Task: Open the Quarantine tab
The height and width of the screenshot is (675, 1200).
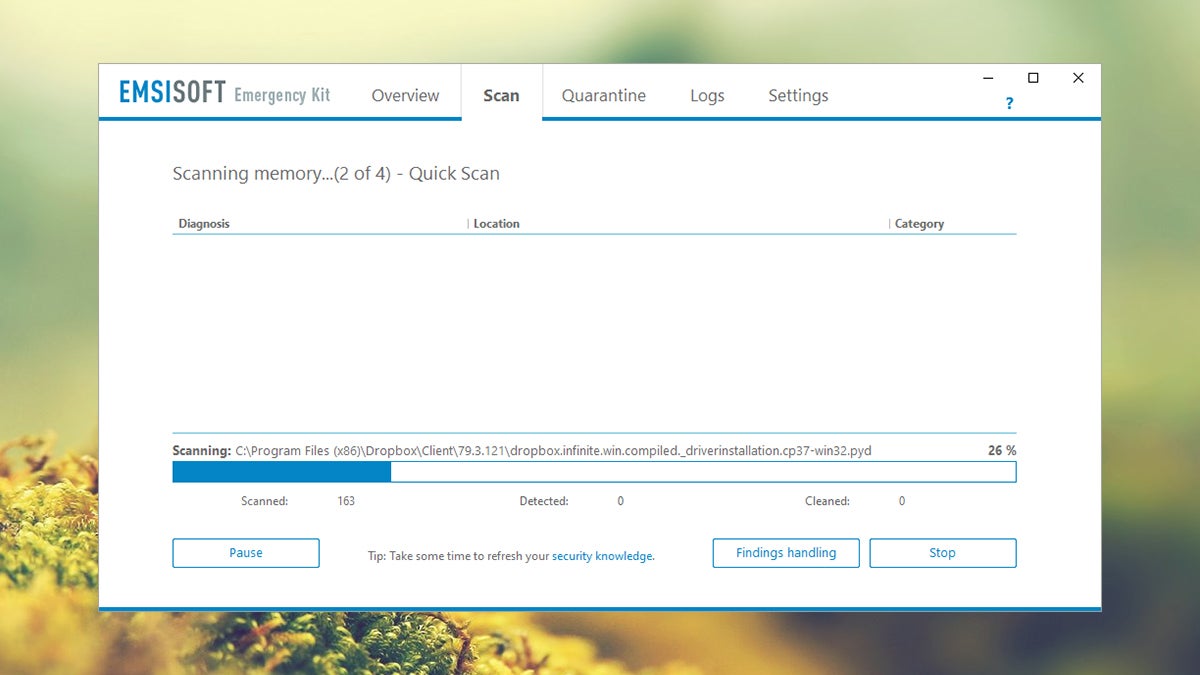Action: pyautogui.click(x=603, y=96)
